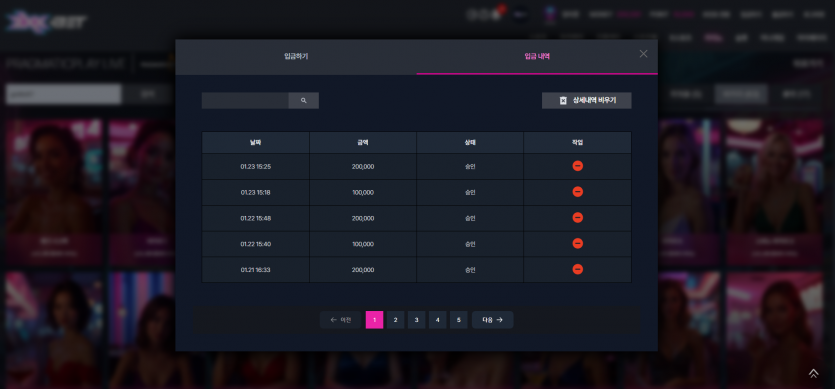Open page 3 of the history
This screenshot has height=389, width=835.
416,320
